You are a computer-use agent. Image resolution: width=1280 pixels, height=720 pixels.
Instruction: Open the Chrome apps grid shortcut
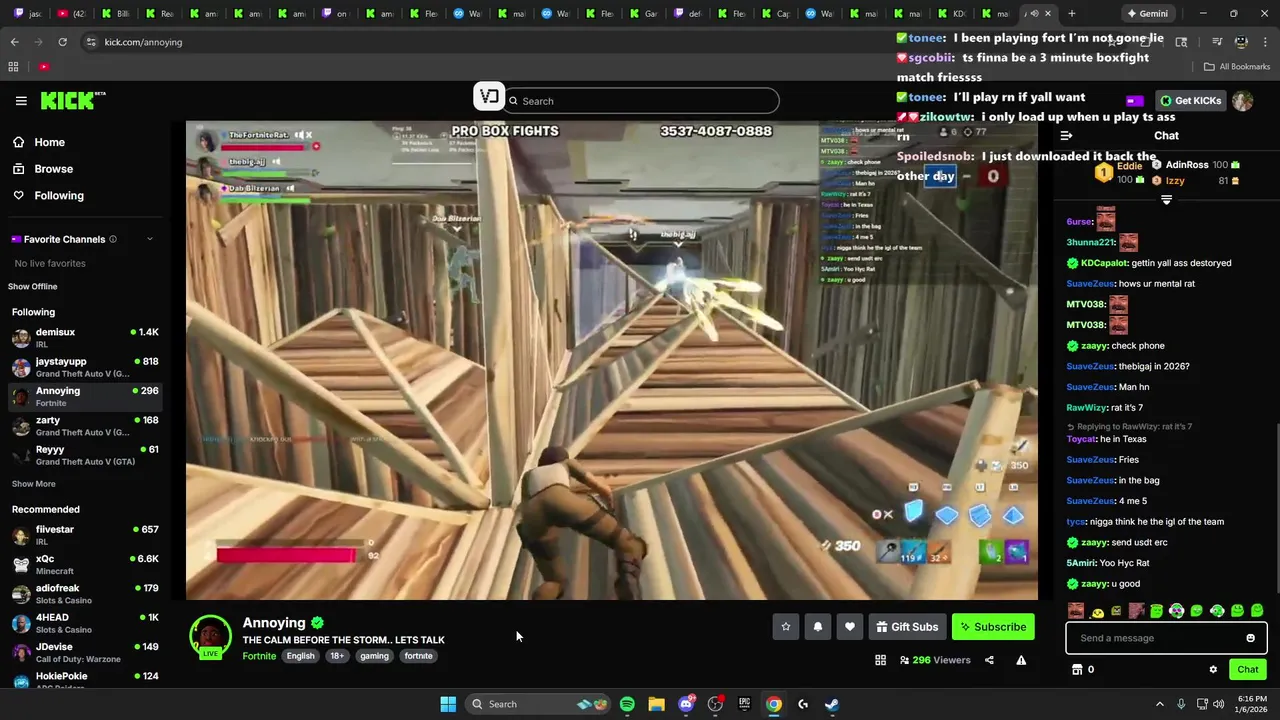[x=13, y=67]
